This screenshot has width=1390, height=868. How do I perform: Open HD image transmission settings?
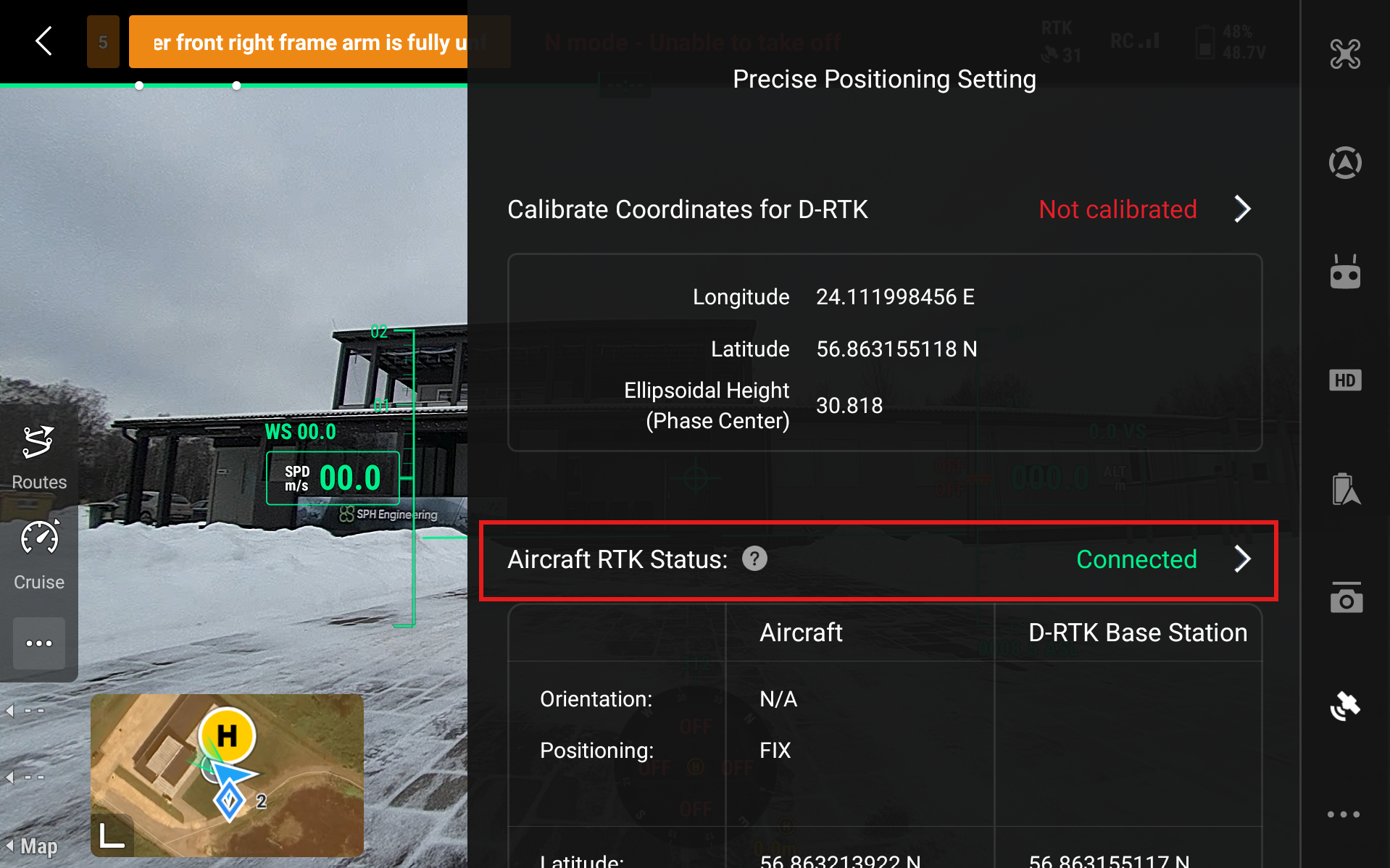[1345, 380]
